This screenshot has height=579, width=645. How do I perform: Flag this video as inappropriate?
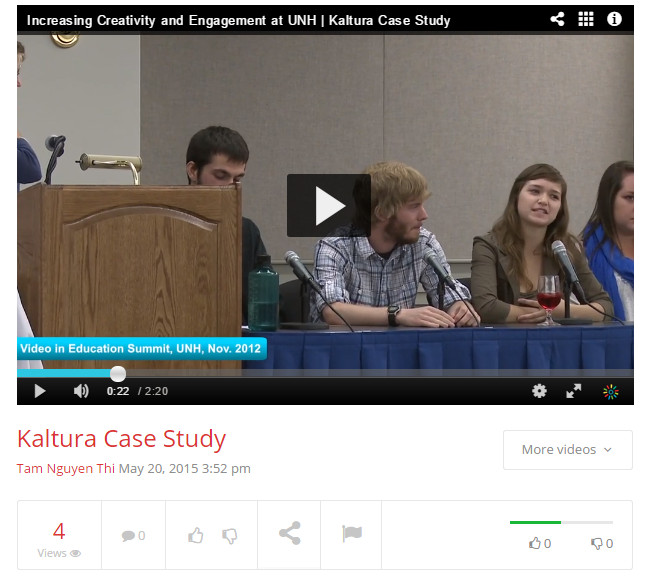[x=351, y=534]
